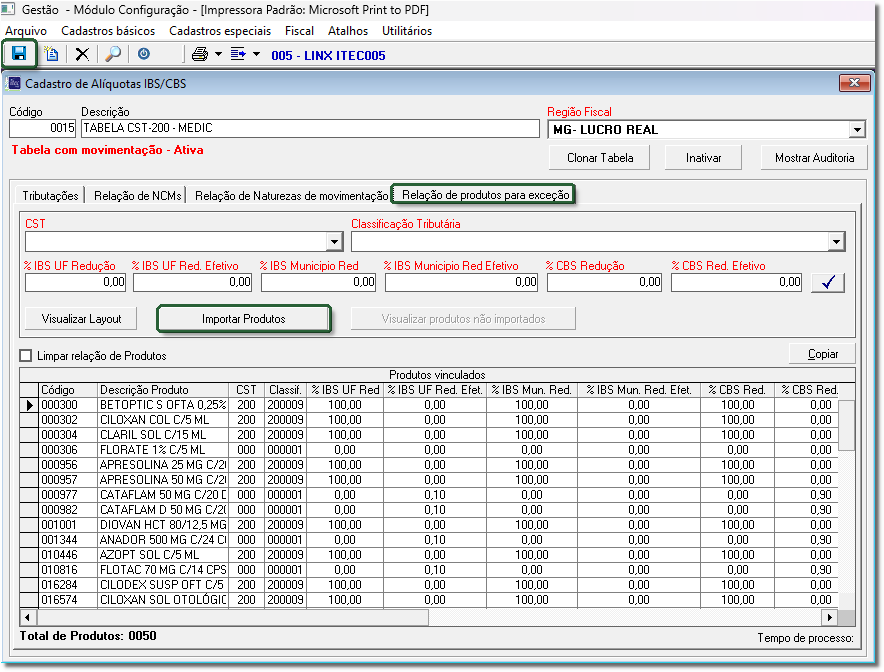Click the Importar Produtos button
884x672 pixels.
coord(244,319)
